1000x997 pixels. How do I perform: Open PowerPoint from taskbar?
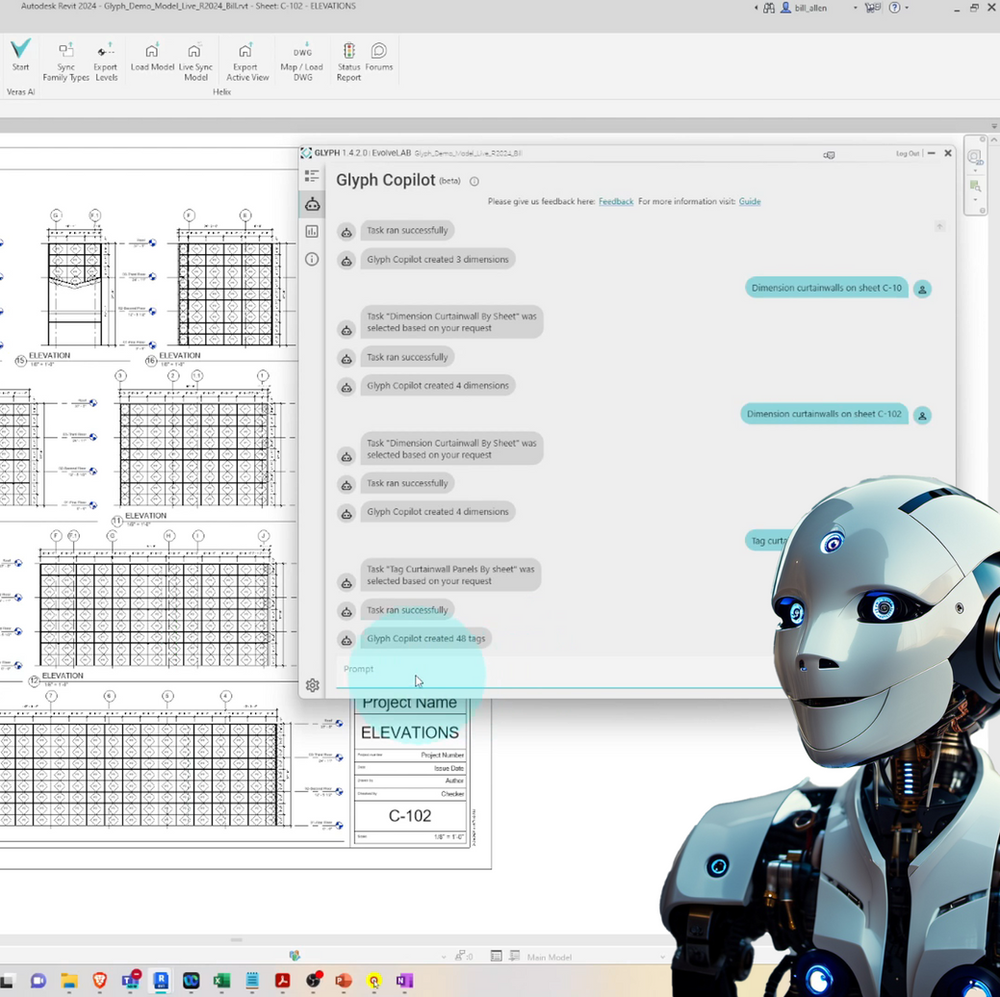coord(344,980)
